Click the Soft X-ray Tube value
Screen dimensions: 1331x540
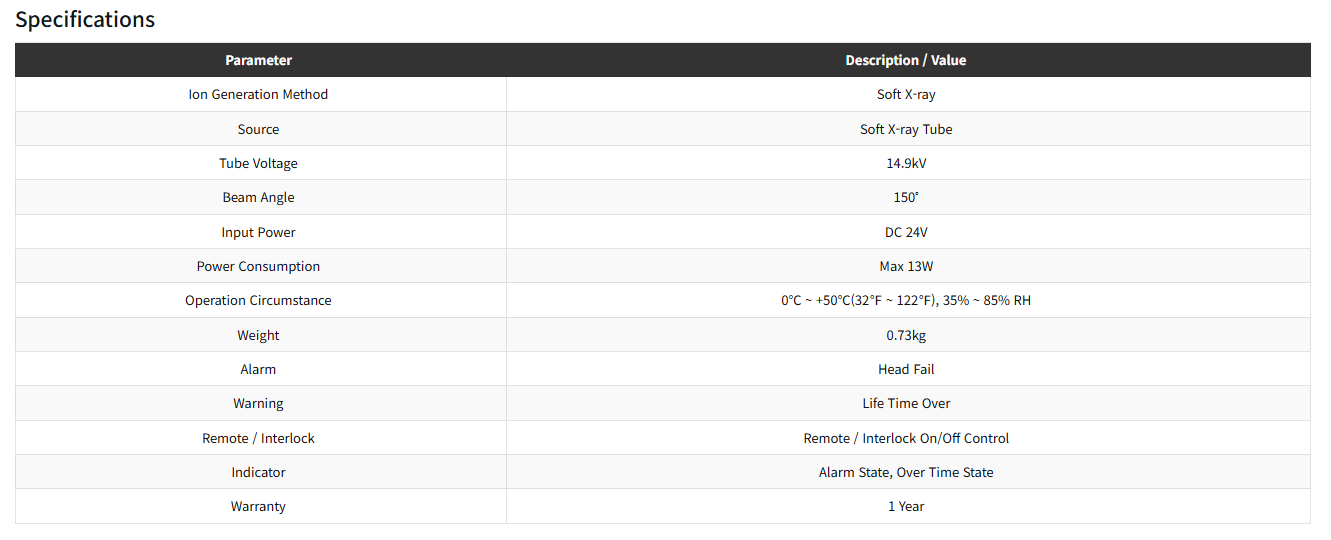pyautogui.click(x=906, y=129)
